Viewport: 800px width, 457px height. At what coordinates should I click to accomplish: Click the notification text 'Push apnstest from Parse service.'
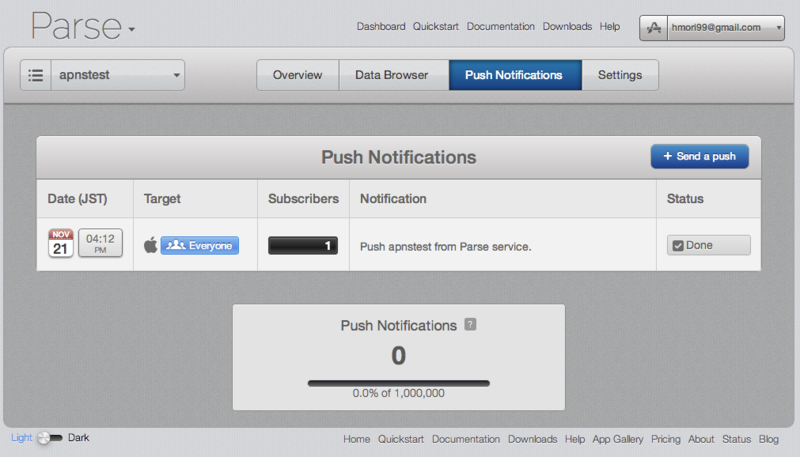tap(445, 247)
